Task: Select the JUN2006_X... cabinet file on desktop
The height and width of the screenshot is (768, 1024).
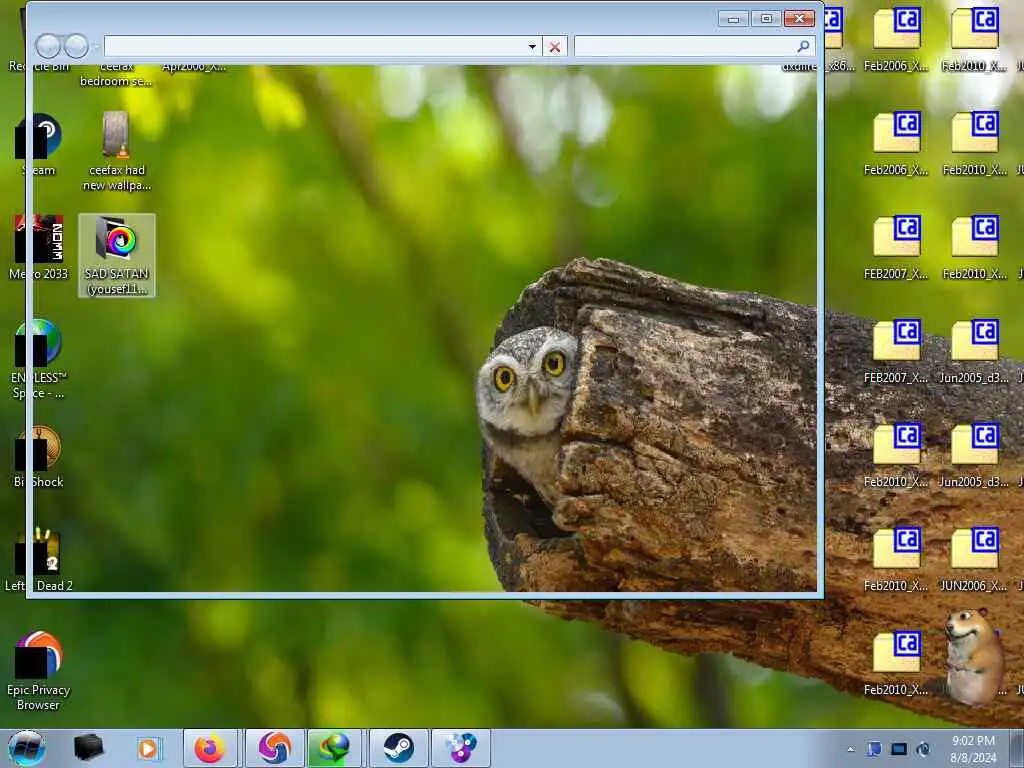Action: click(974, 560)
